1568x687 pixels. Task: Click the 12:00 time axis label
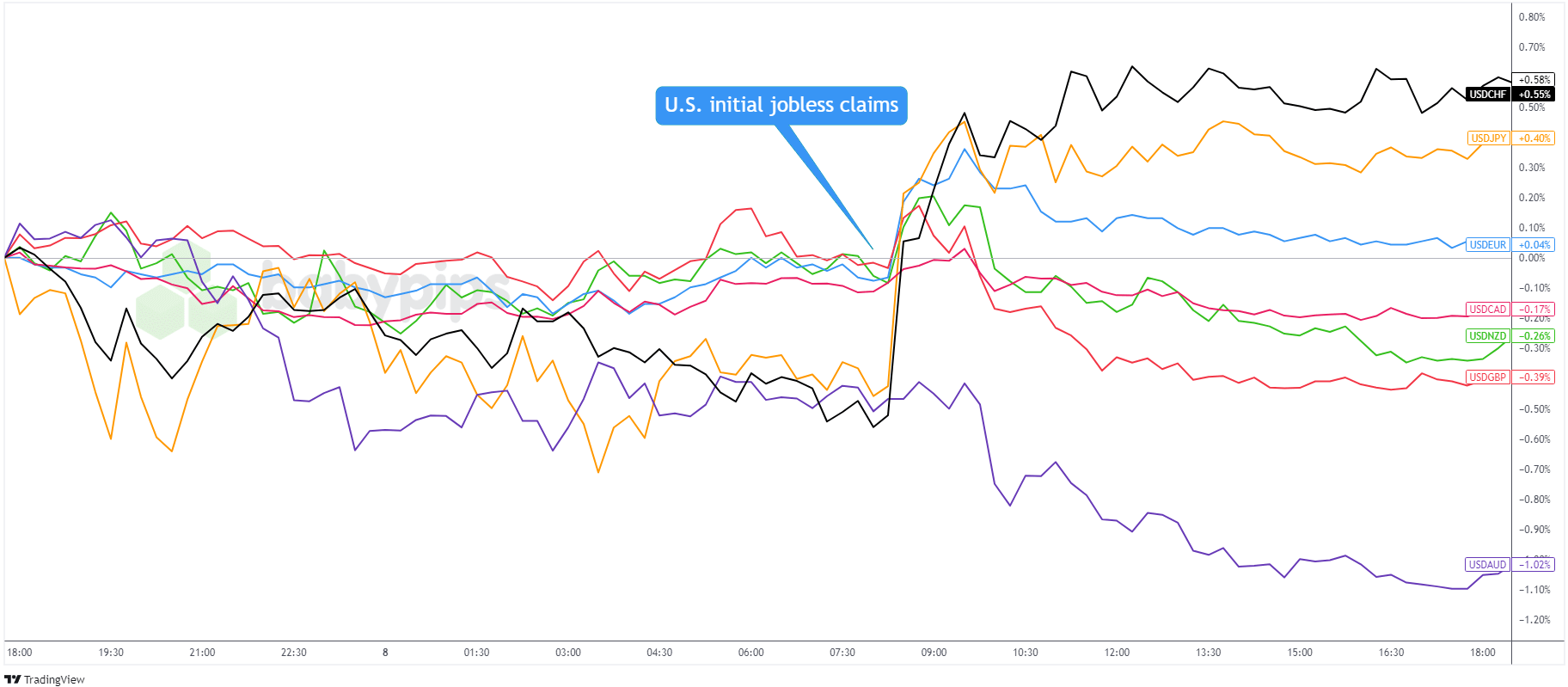click(1117, 653)
